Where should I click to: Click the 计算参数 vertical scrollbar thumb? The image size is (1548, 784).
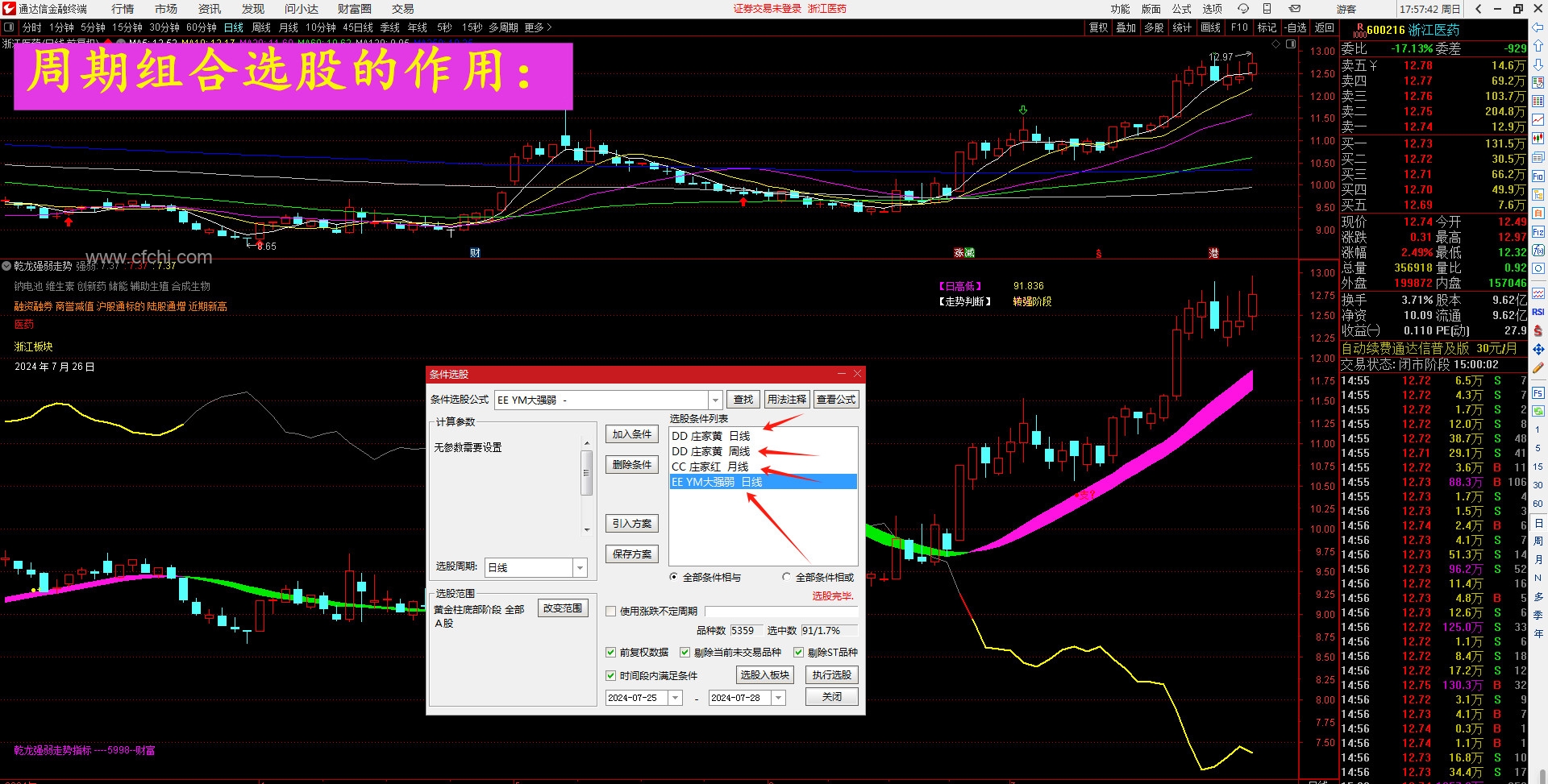pos(587,473)
